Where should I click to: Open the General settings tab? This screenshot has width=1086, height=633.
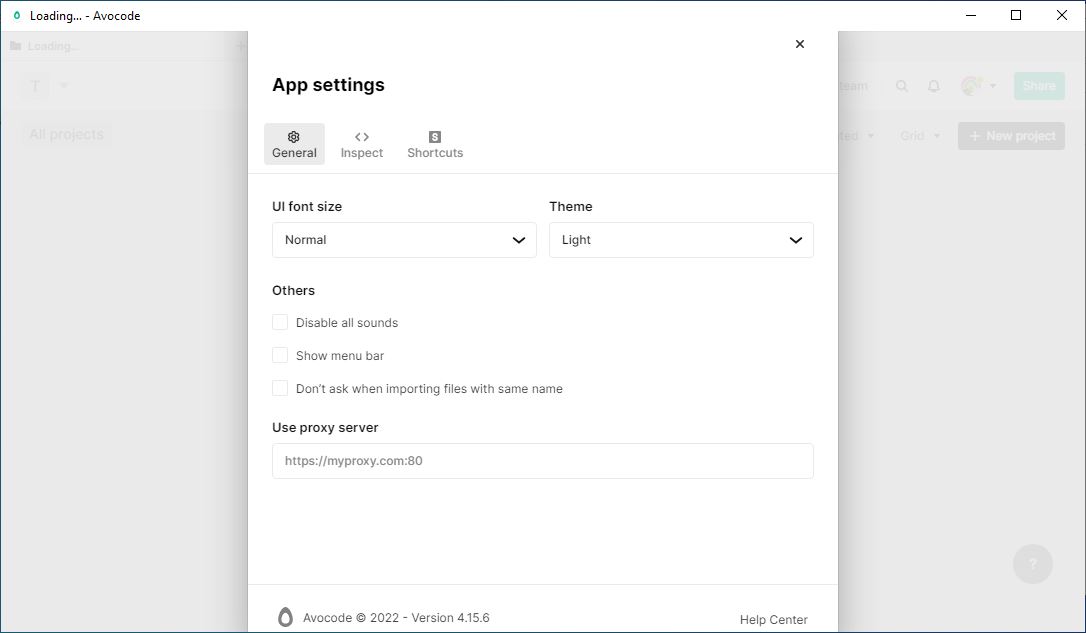coord(294,144)
